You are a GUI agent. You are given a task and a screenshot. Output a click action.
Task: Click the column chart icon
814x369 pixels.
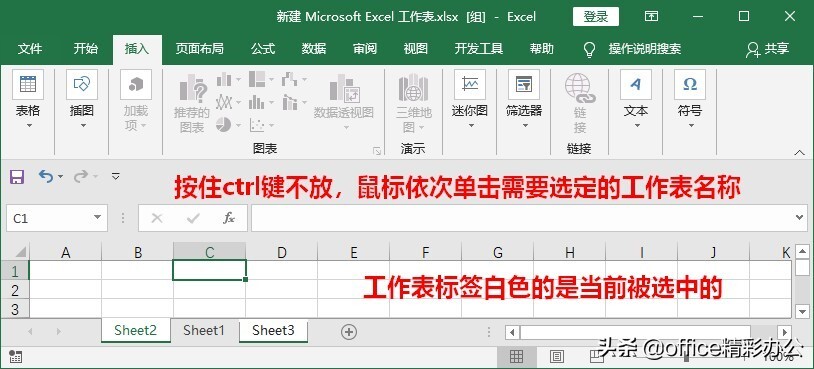point(224,79)
